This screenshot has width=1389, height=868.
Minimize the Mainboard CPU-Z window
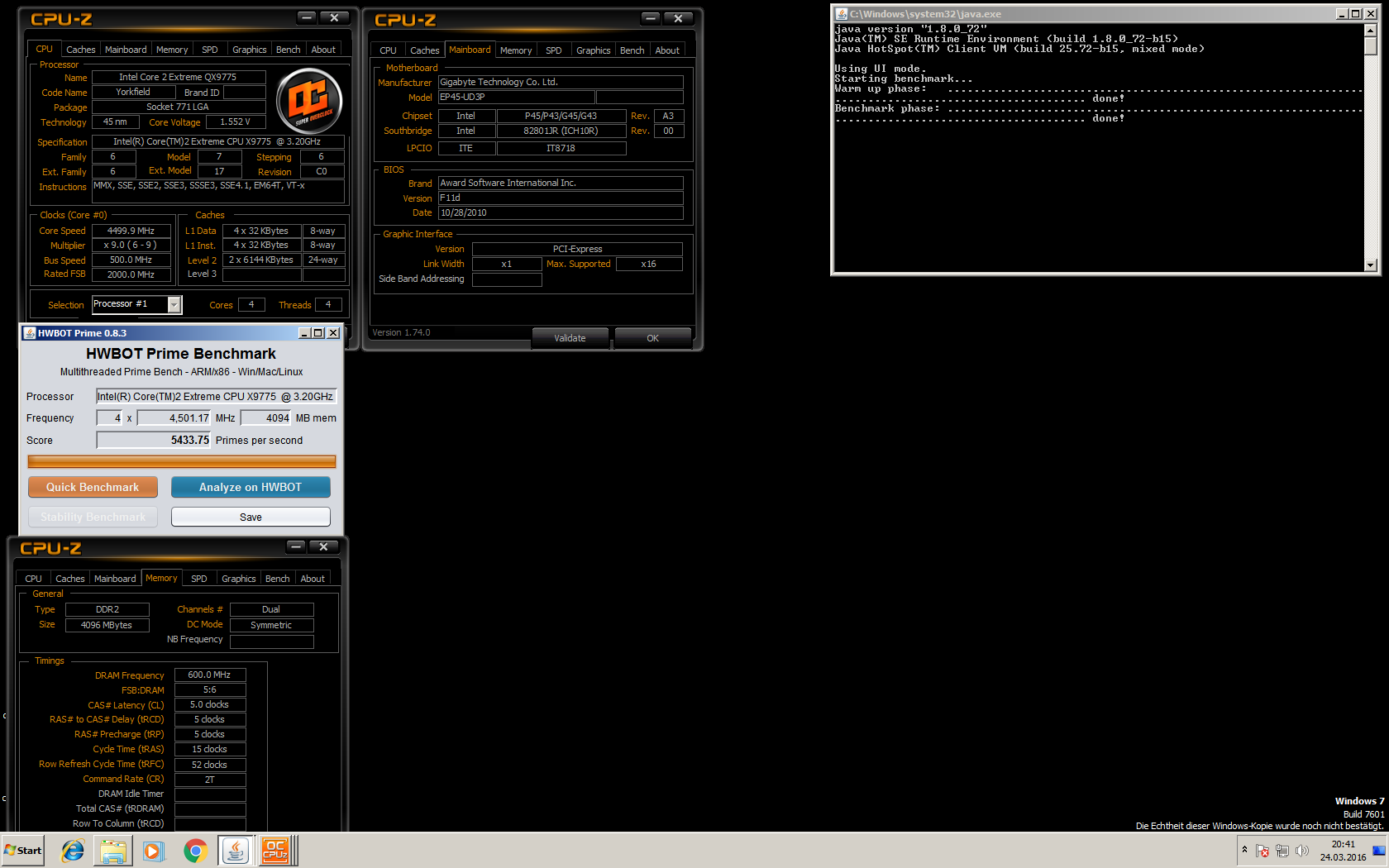coord(651,18)
